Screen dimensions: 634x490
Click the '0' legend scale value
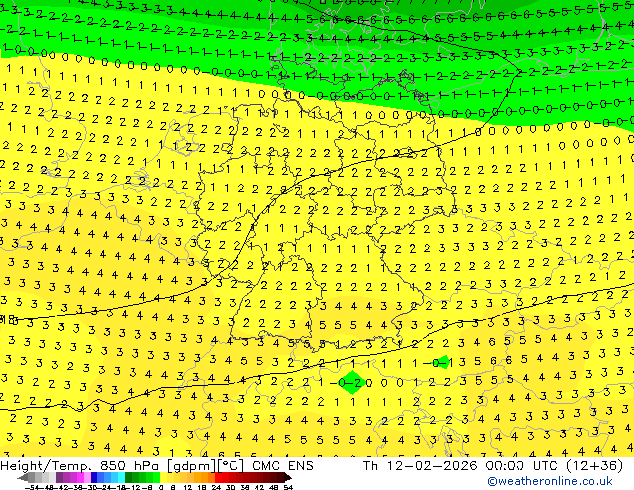click(161, 488)
